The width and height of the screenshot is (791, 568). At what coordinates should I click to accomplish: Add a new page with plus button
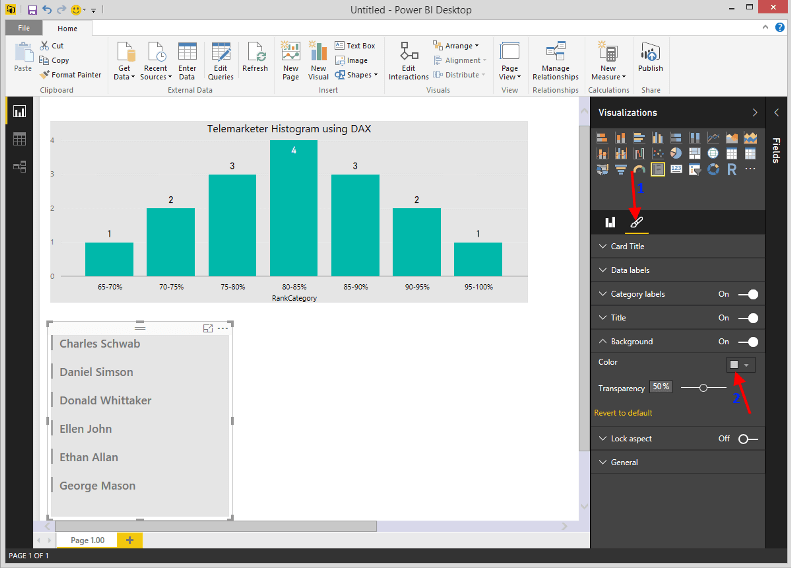[129, 540]
